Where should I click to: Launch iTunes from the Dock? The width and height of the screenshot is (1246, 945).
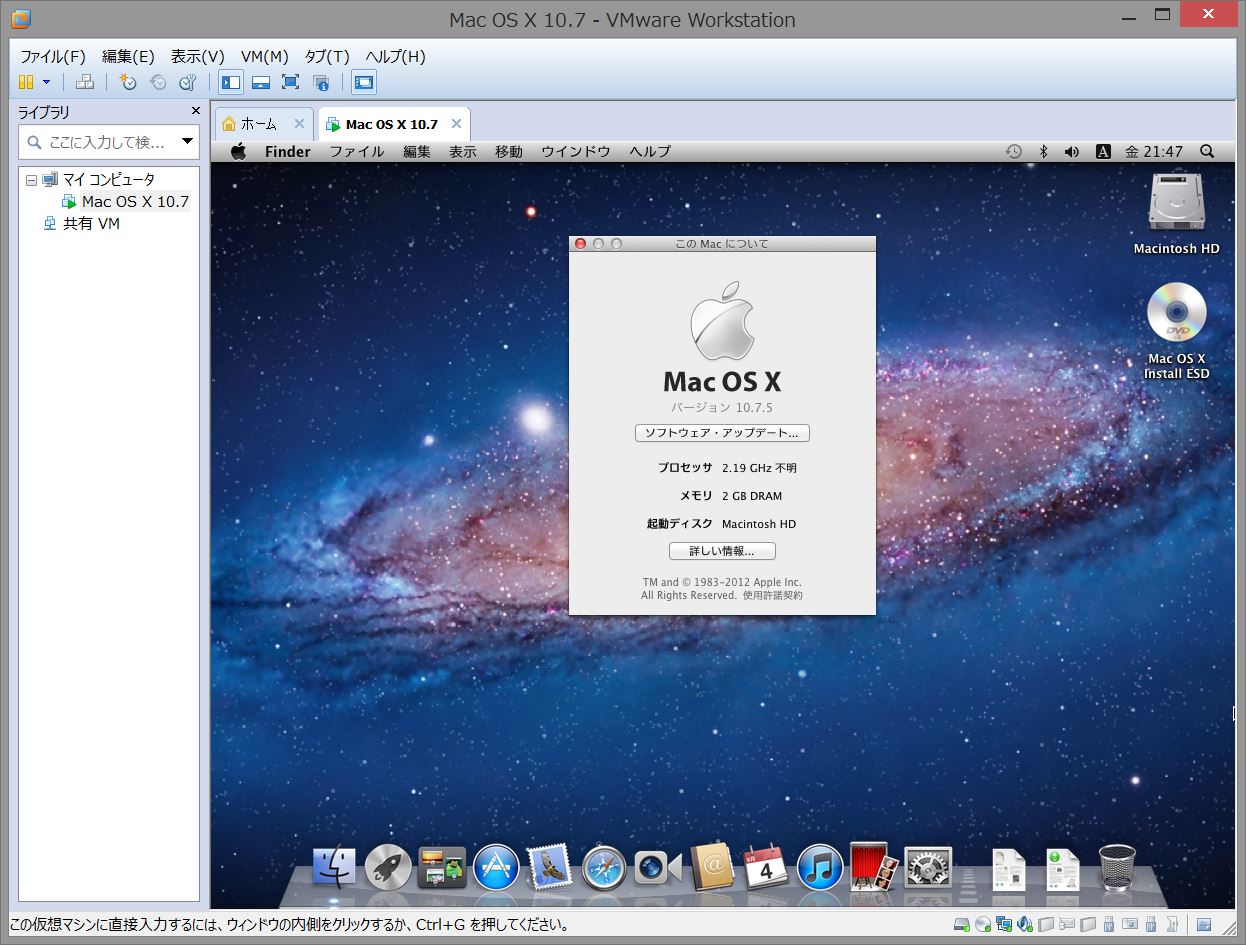(x=820, y=867)
